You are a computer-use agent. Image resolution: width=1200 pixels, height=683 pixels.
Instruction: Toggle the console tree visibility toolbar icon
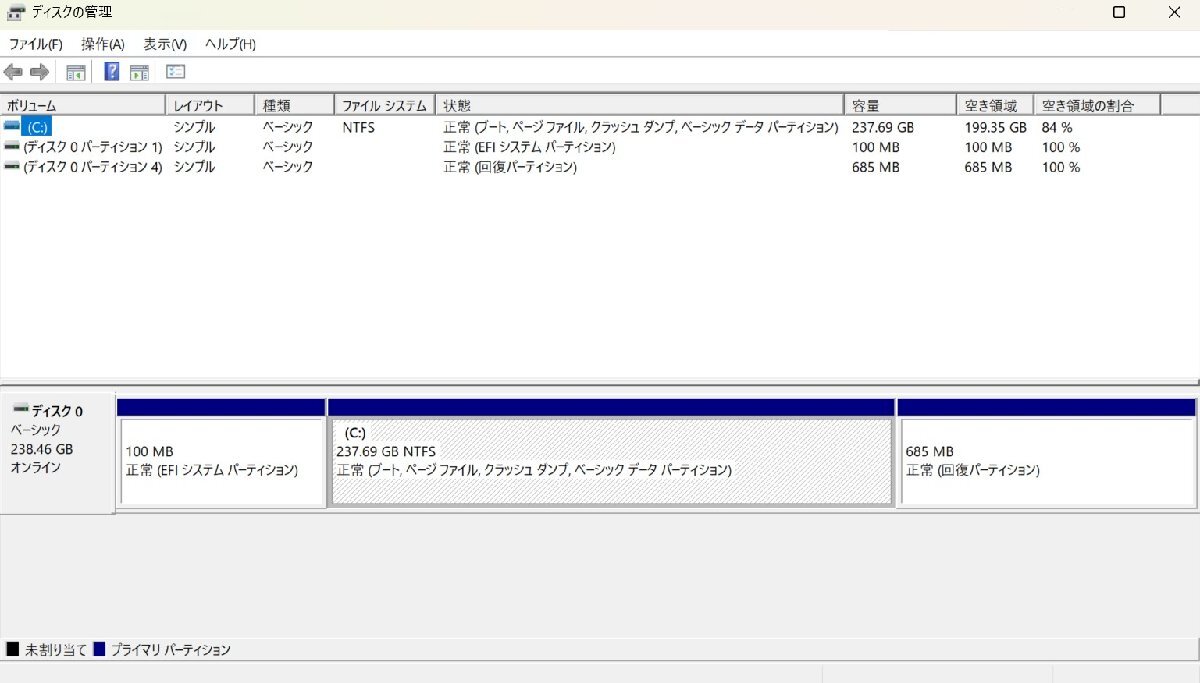74,71
